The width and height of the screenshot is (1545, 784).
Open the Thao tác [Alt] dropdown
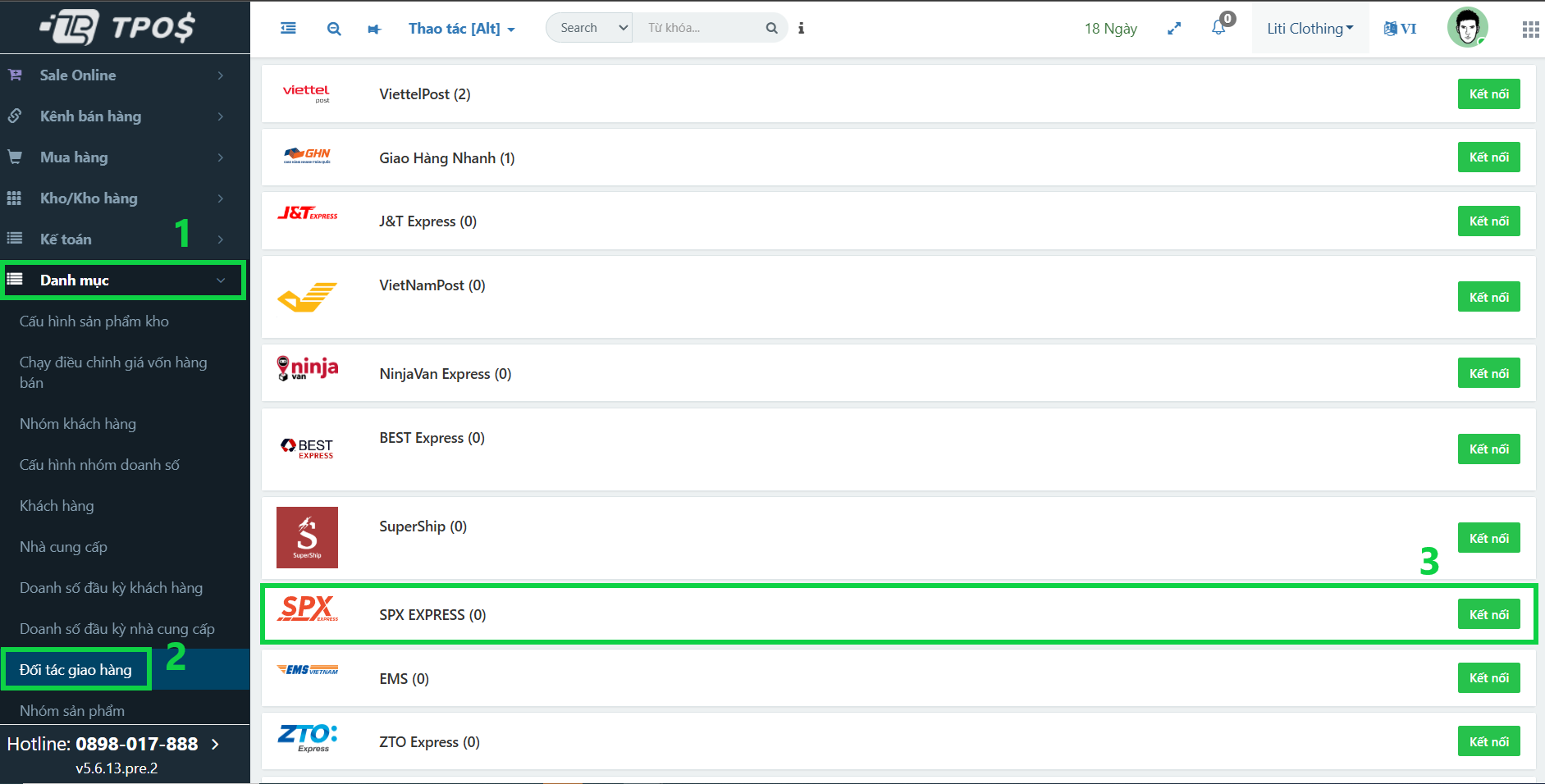point(462,29)
